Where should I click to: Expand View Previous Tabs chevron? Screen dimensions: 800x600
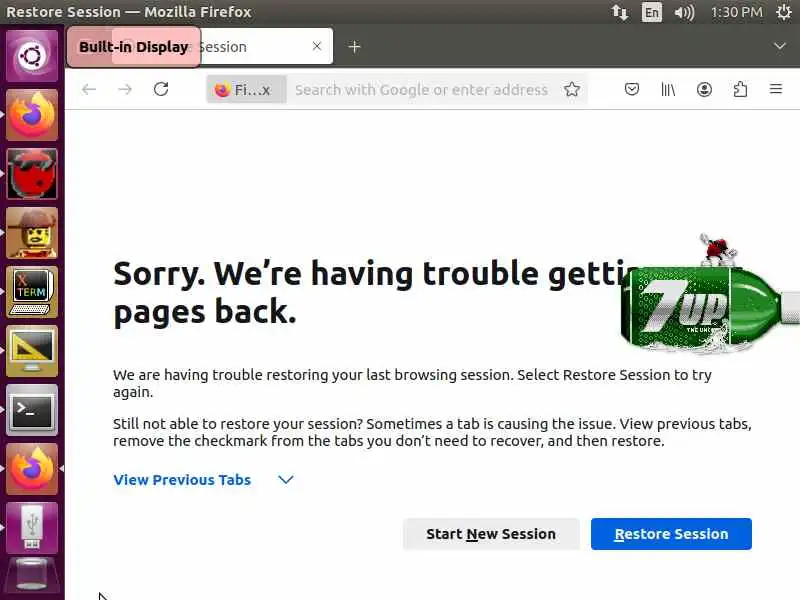[286, 480]
